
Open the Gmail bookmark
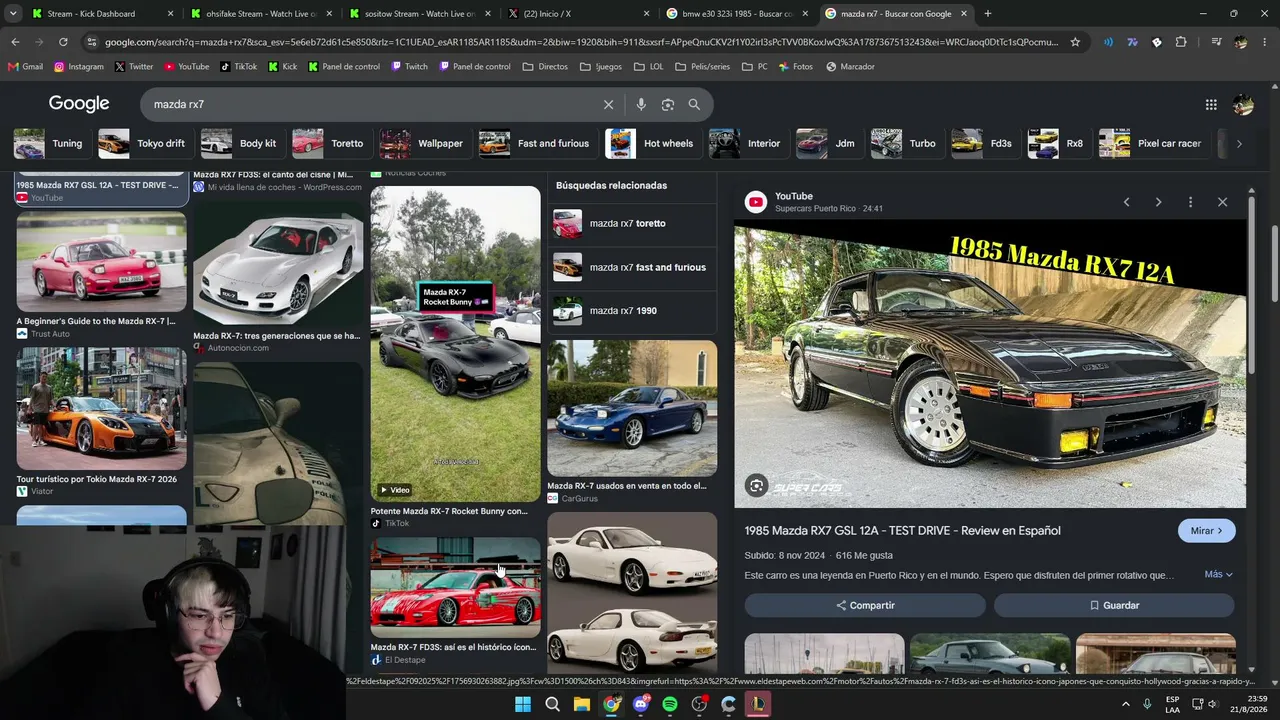point(25,67)
